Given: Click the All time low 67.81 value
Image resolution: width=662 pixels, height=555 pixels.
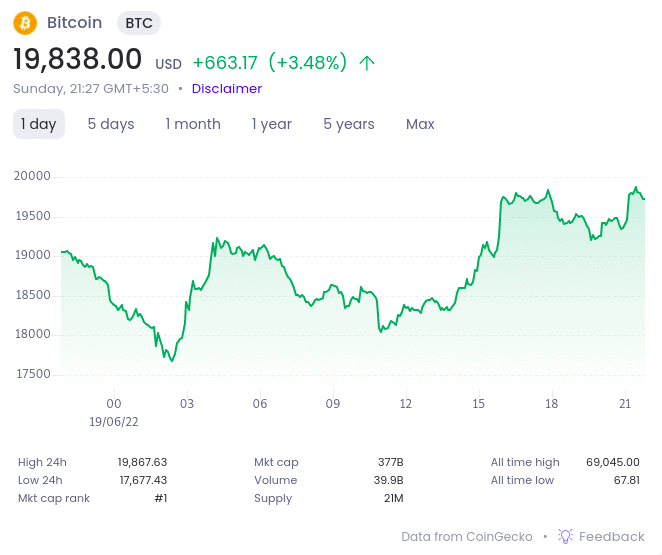Looking at the screenshot, I should pyautogui.click(x=627, y=480).
